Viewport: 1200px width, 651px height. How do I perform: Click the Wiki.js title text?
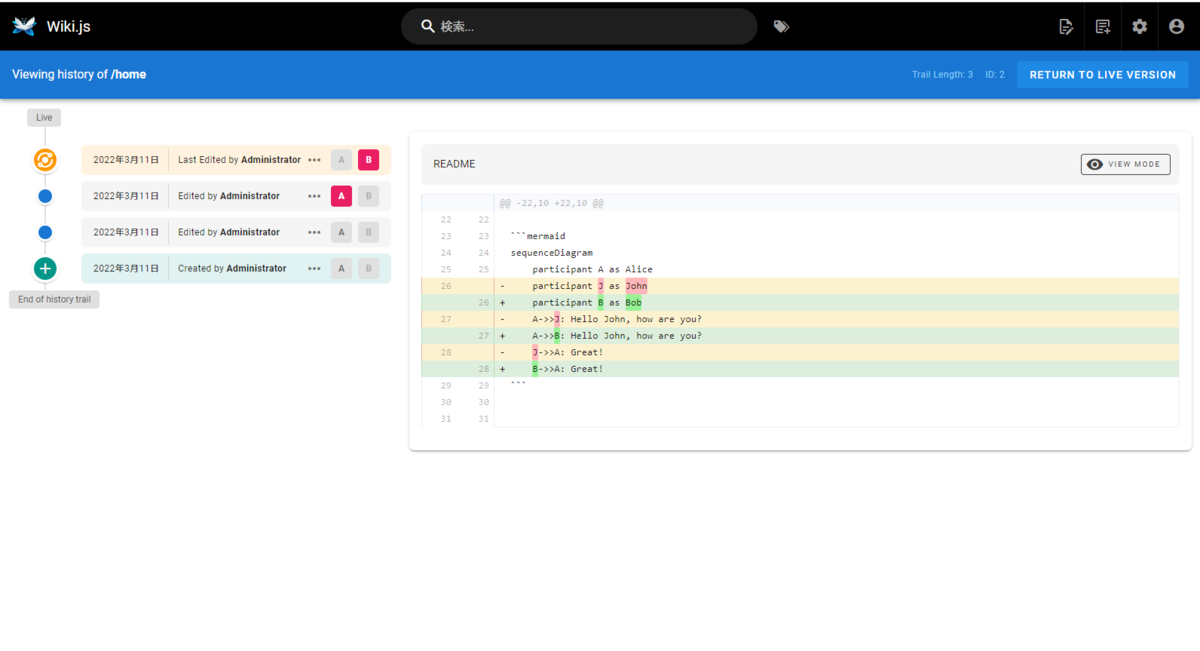pos(68,26)
